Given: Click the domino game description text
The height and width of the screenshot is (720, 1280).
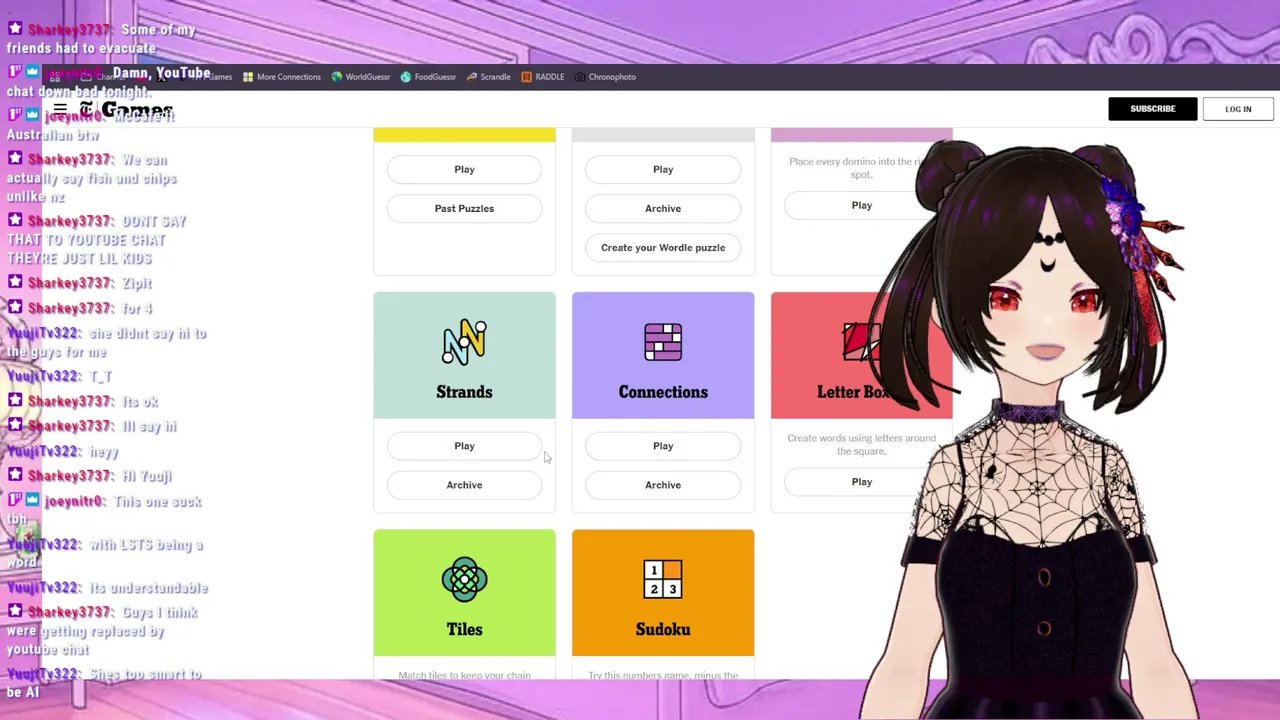Looking at the screenshot, I should pyautogui.click(x=860, y=168).
